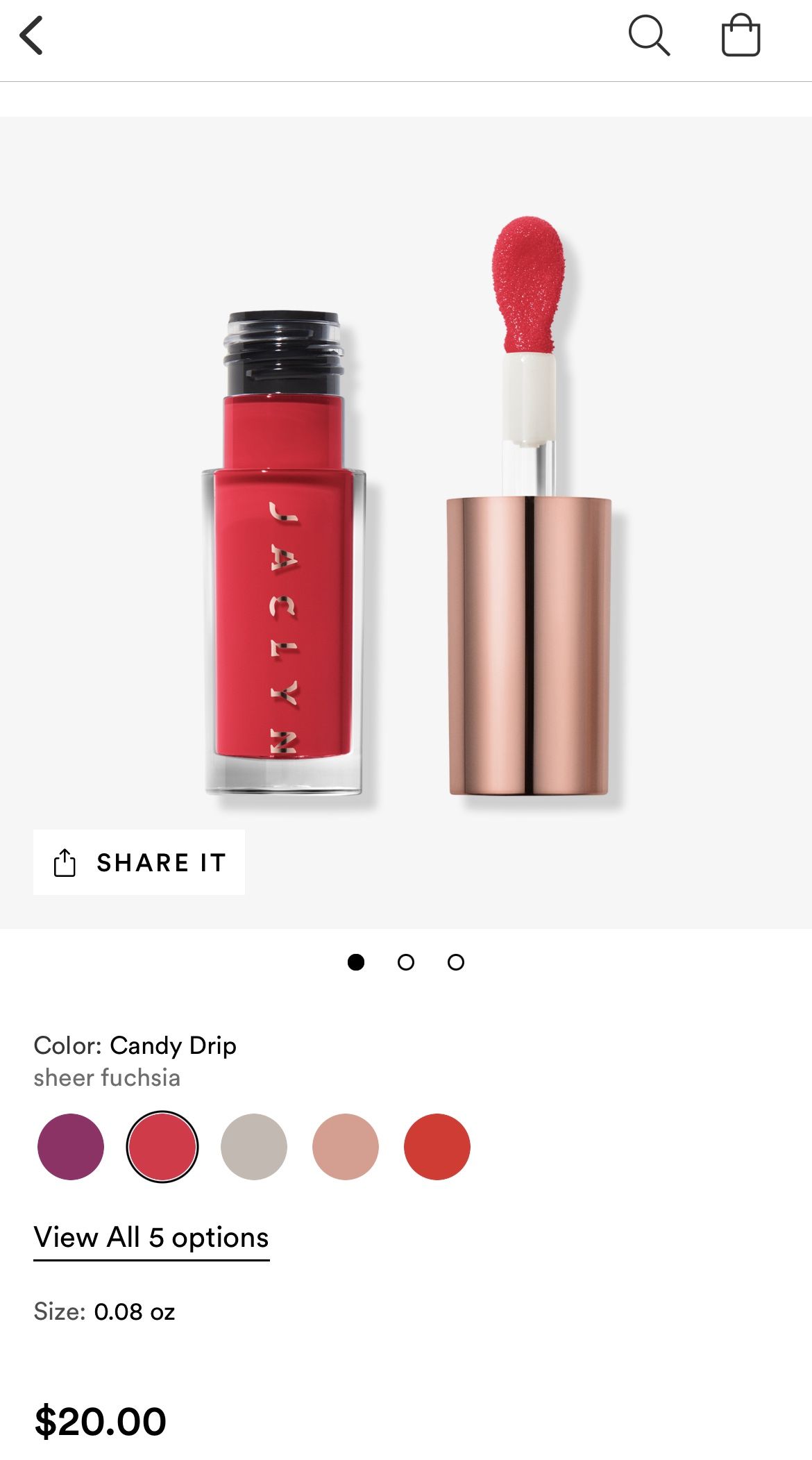
Task: Open search with the magnifying glass icon
Action: (649, 35)
